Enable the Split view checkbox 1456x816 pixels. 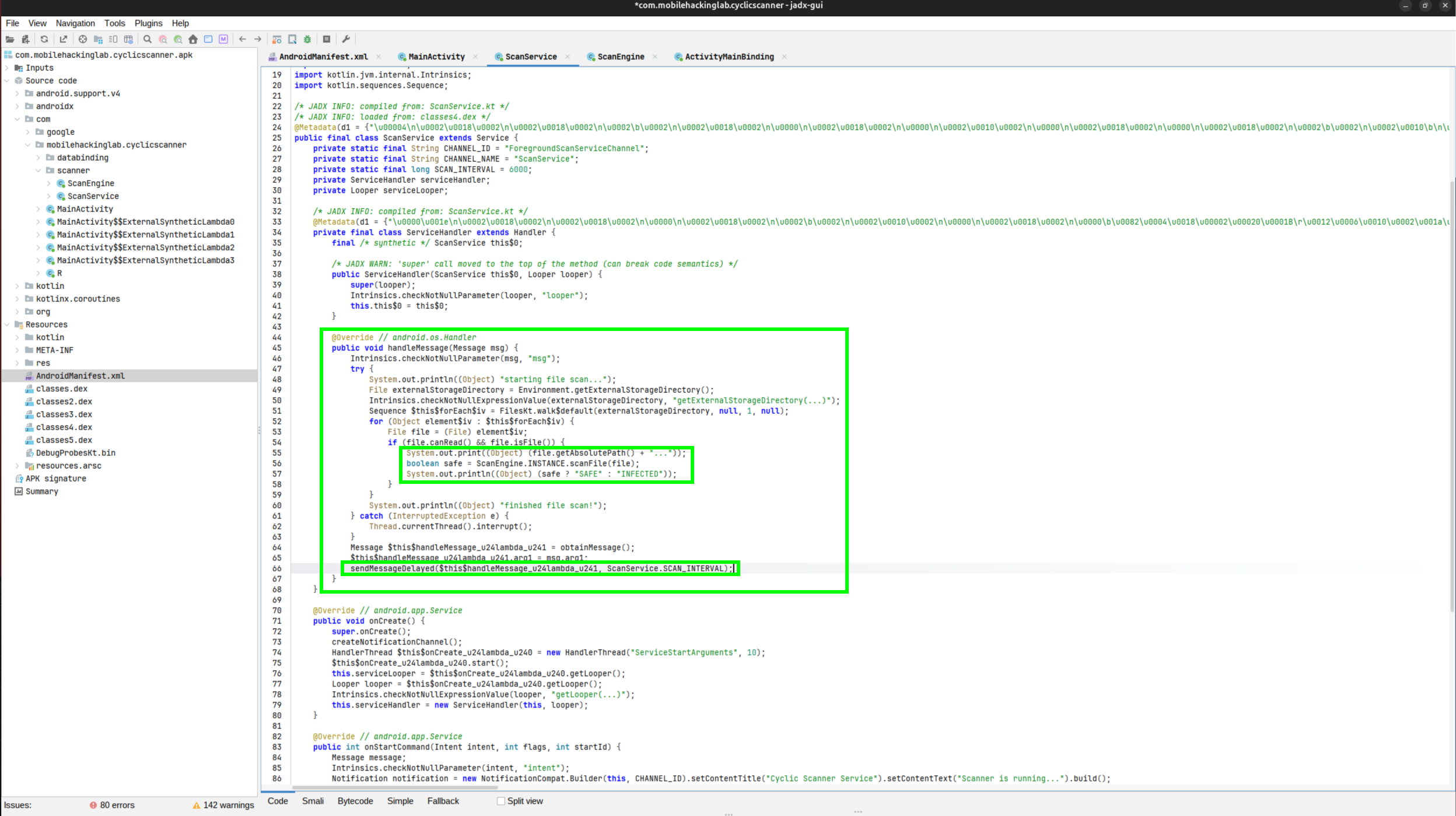(501, 801)
